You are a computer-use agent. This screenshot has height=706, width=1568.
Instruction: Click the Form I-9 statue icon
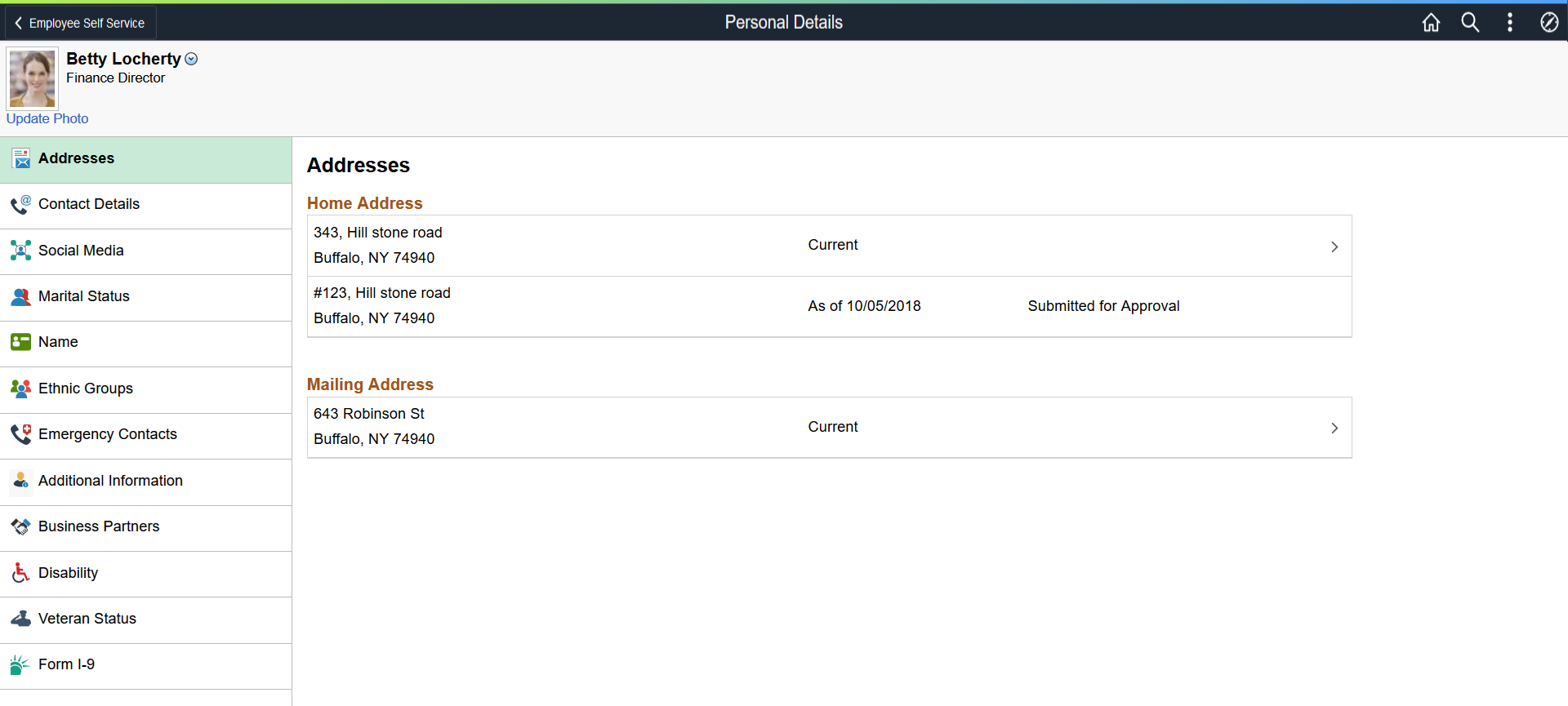(x=20, y=664)
